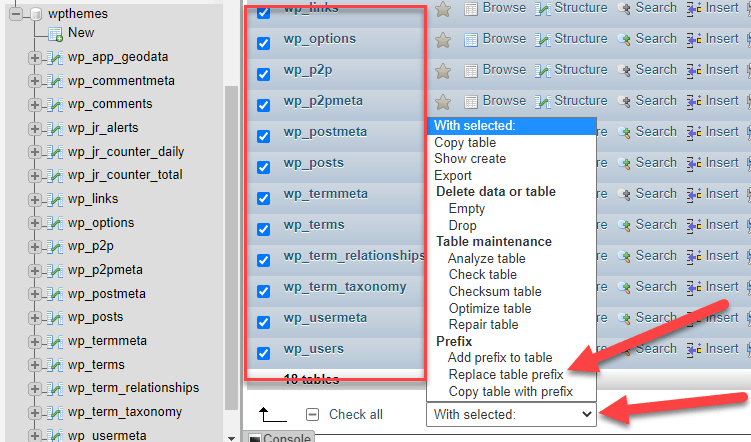This screenshot has width=751, height=442.
Task: Click Browse icon in wp_p2pmeta row
Action: click(471, 102)
